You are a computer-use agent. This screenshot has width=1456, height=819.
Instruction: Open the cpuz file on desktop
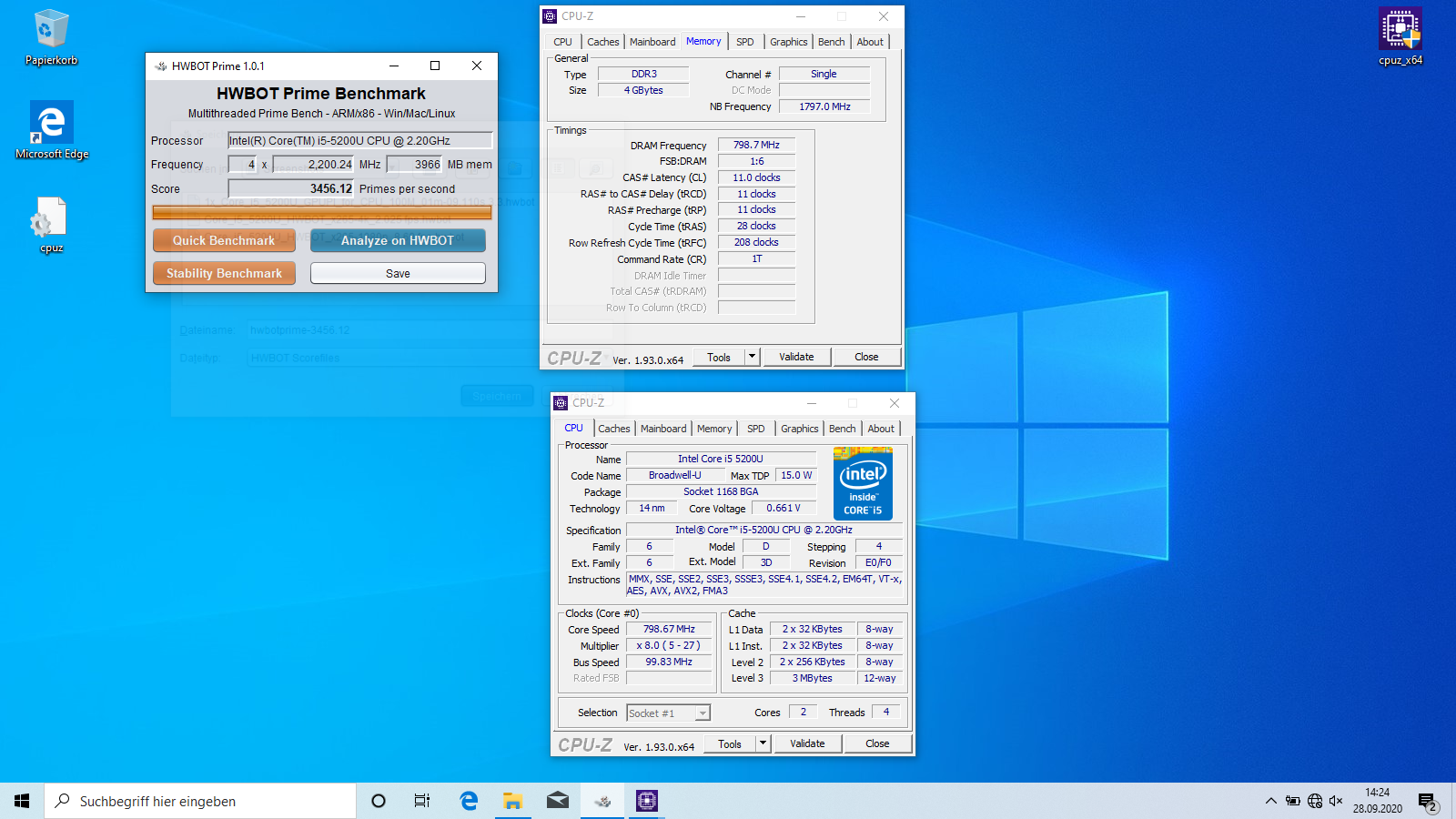51,226
